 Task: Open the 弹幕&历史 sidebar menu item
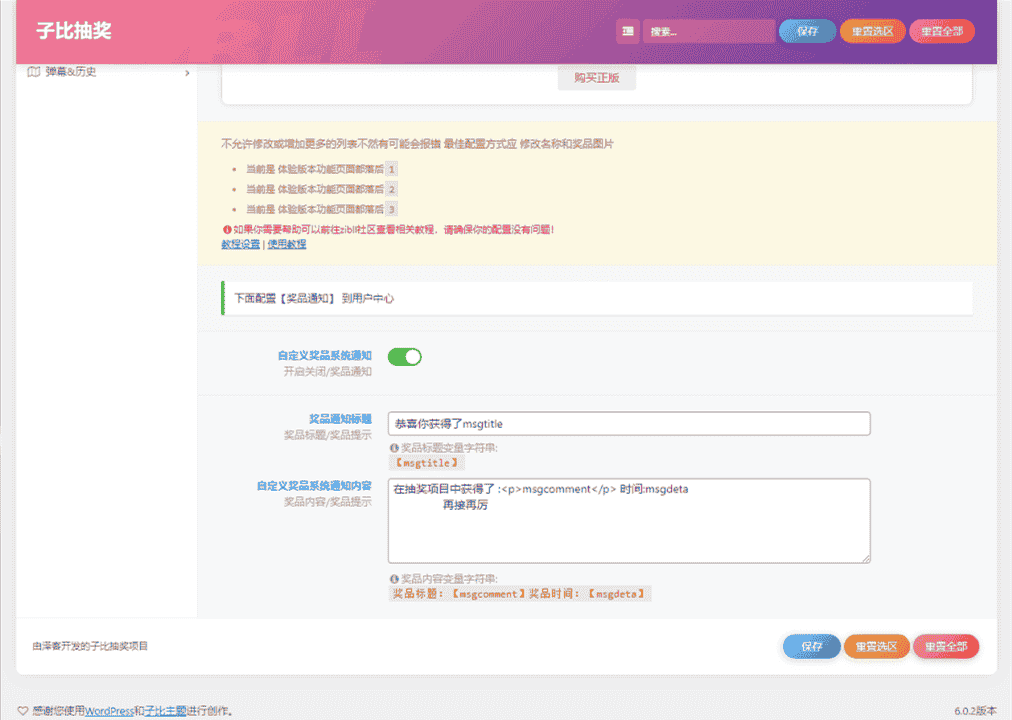tap(71, 72)
